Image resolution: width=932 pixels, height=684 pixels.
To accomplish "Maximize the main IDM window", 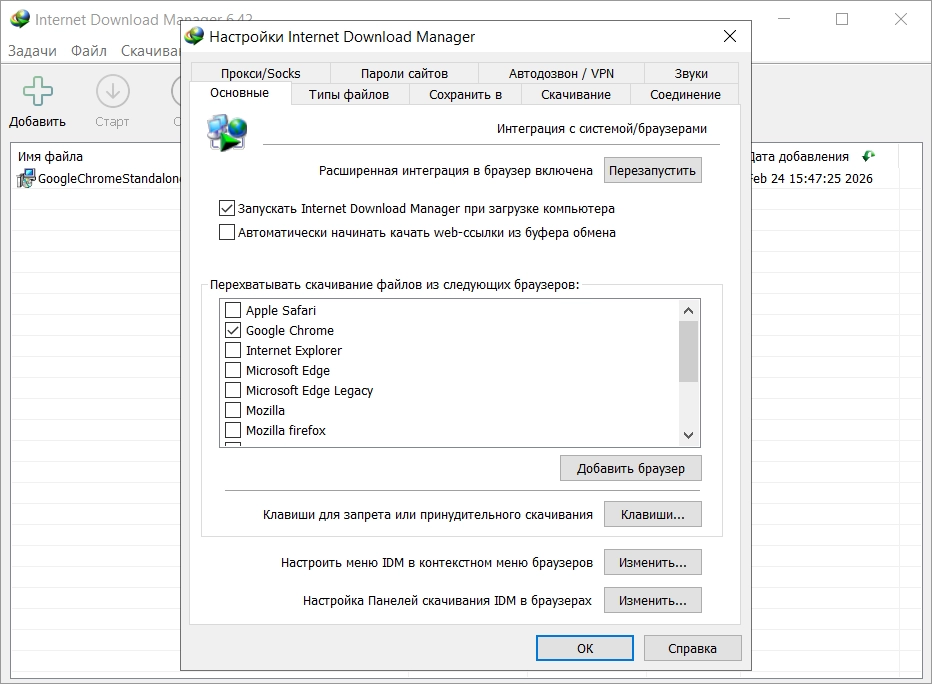I will (x=842, y=19).
